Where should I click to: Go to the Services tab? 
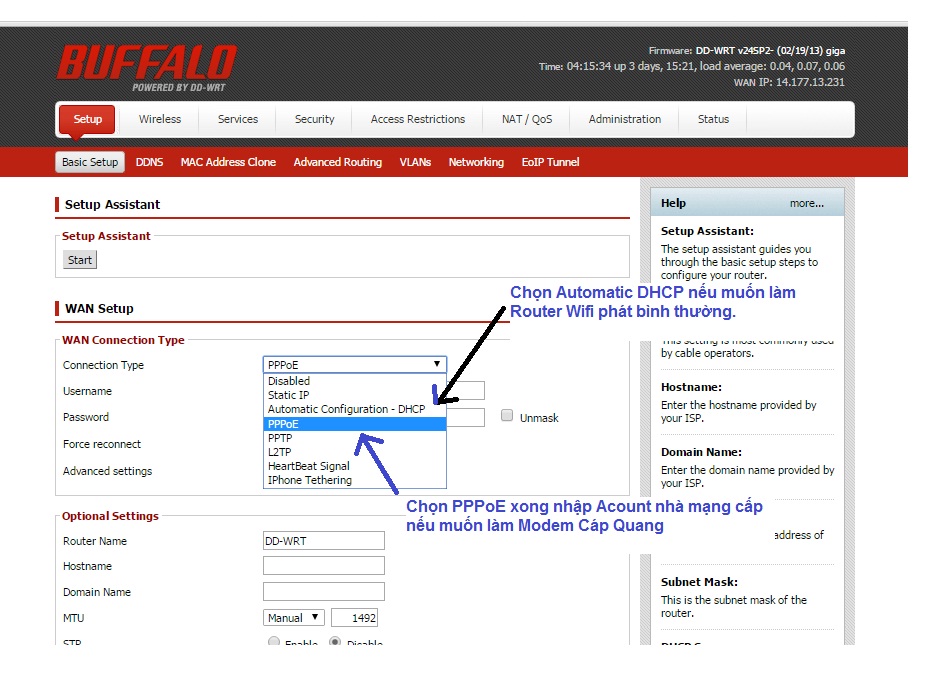(238, 119)
